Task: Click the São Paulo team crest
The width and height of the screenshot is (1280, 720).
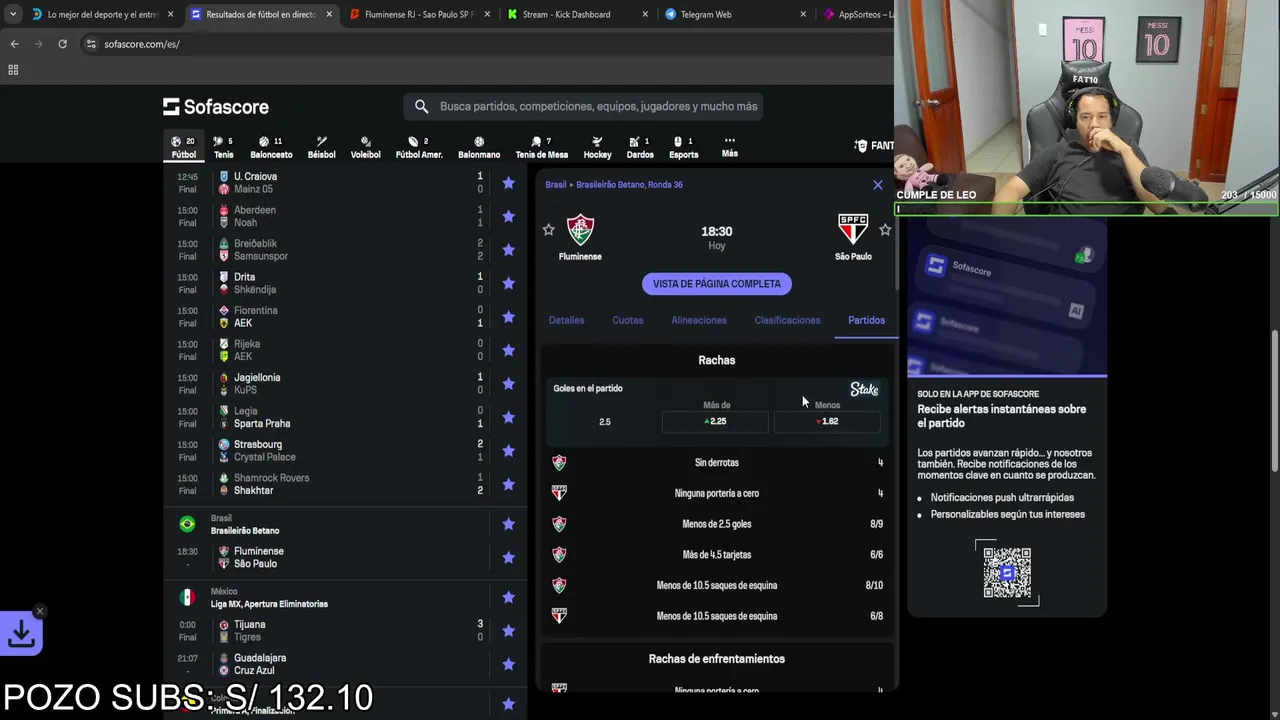Action: click(x=853, y=230)
